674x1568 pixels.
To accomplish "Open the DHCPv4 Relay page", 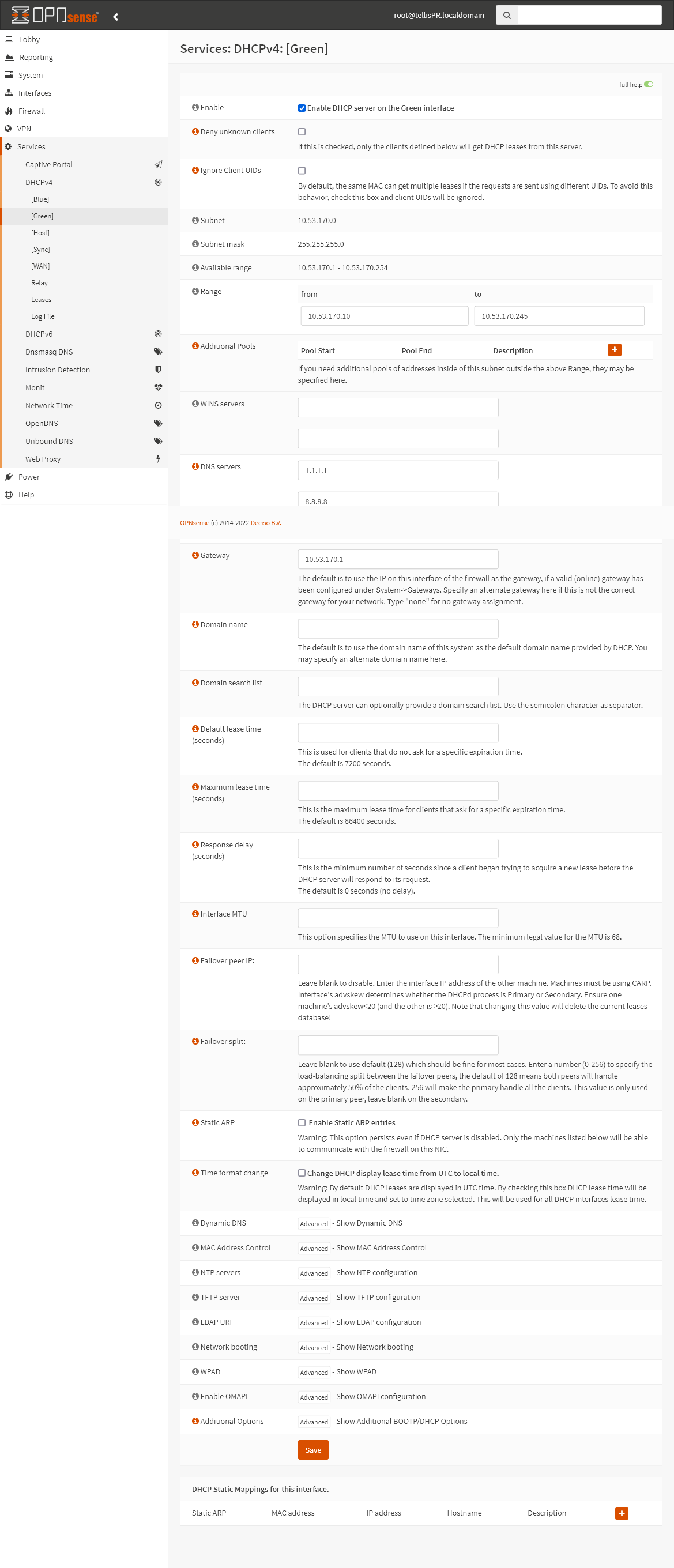I will click(84, 283).
